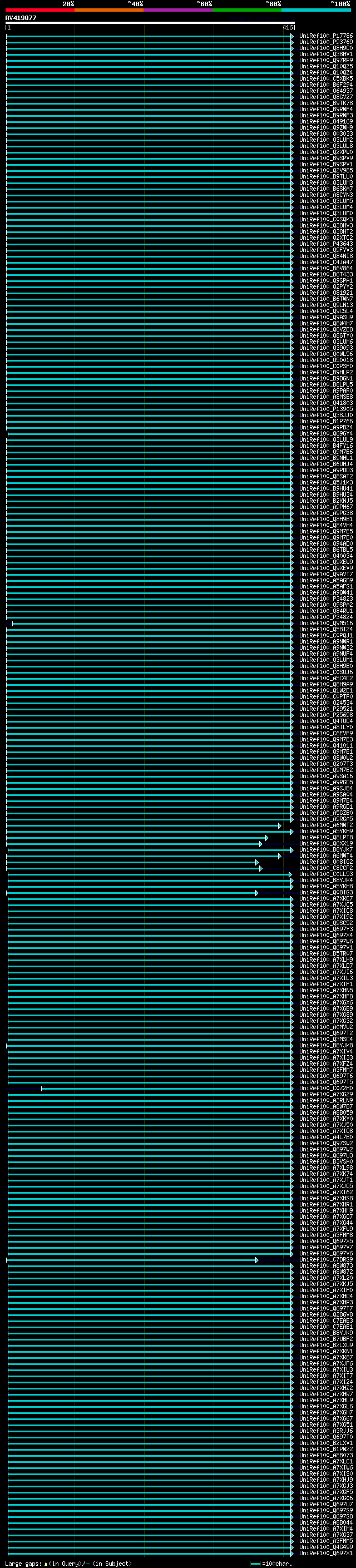Select the UniRef100_A5YKH9 label
Image resolution: width=356 pixels, height=1568 pixels.
click(x=326, y=832)
